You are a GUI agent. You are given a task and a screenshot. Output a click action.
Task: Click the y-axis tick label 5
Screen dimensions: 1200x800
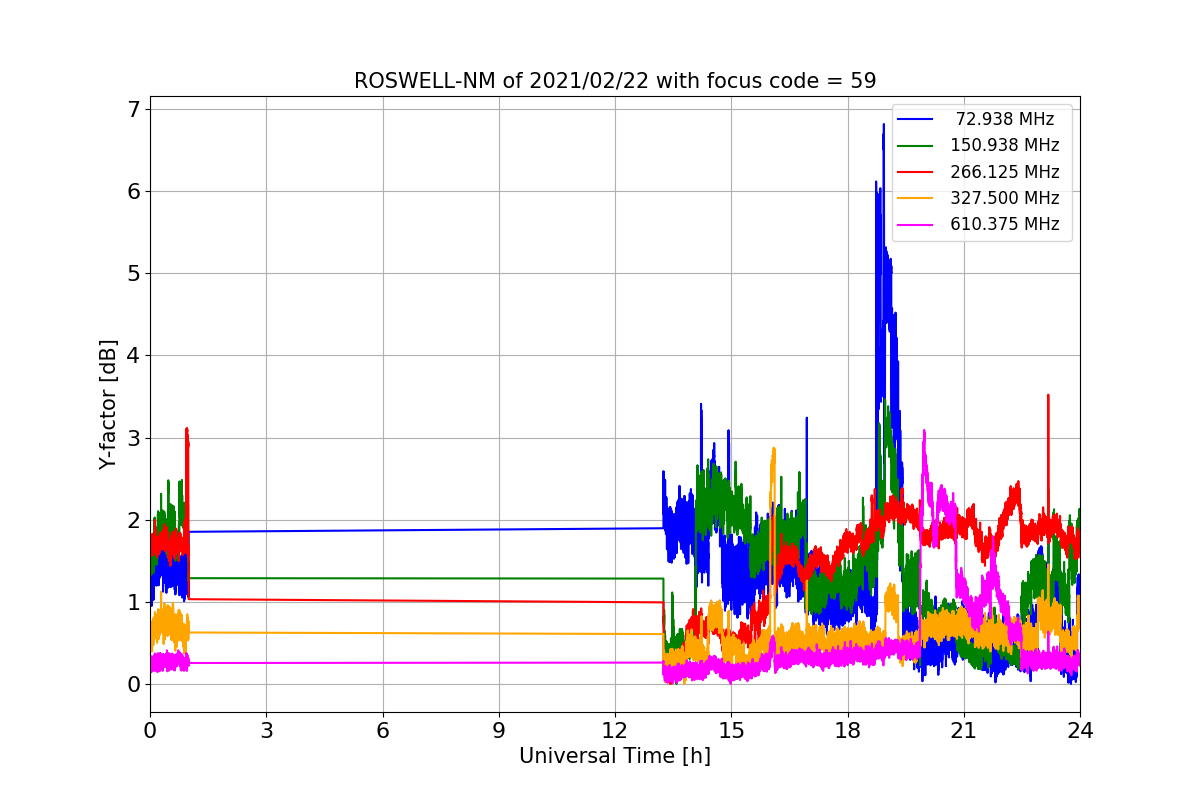pos(134,273)
